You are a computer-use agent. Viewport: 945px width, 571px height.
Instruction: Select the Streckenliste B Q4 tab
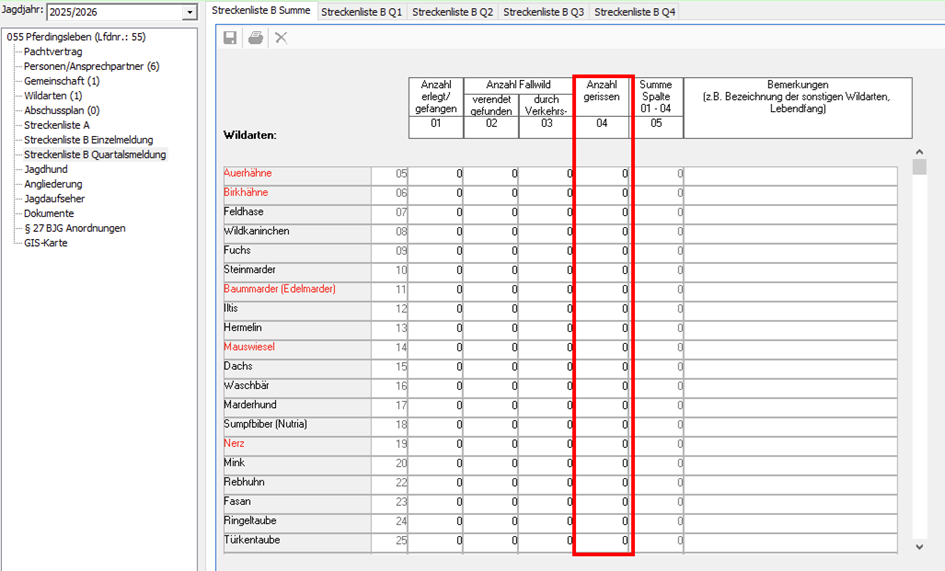click(635, 12)
